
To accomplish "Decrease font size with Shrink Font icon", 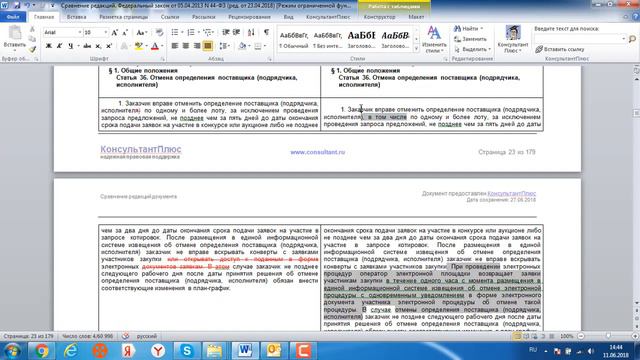I will point(125,32).
